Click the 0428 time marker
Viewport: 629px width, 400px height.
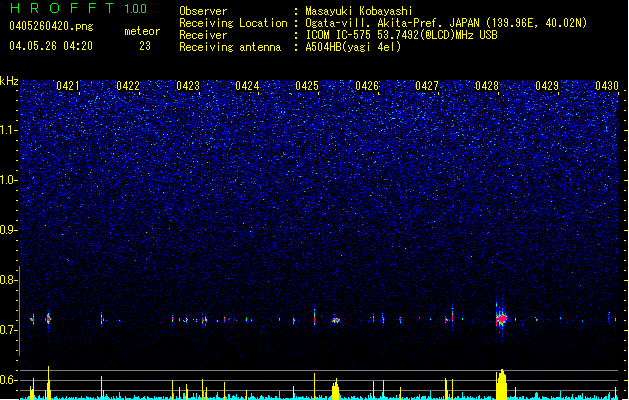[487, 86]
